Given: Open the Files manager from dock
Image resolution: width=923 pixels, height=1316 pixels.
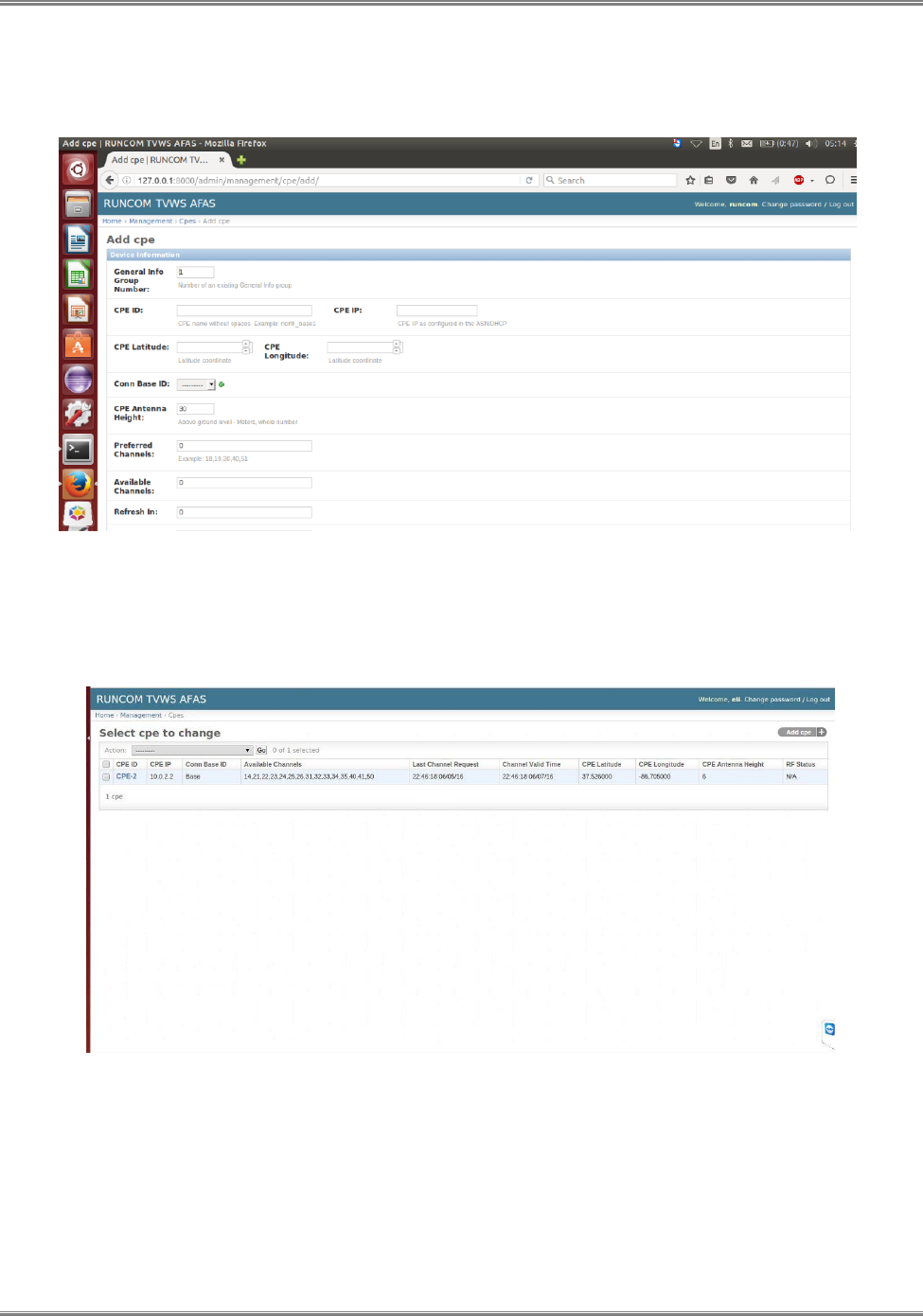Looking at the screenshot, I should [x=78, y=205].
